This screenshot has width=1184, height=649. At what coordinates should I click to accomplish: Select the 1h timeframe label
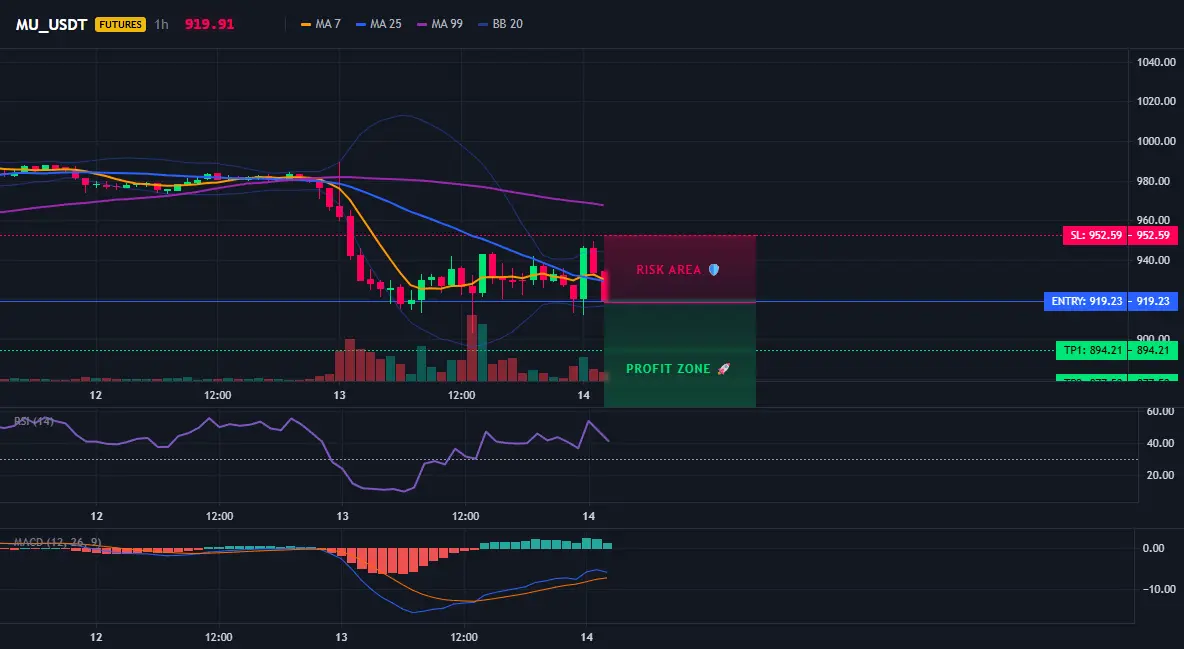coord(162,24)
